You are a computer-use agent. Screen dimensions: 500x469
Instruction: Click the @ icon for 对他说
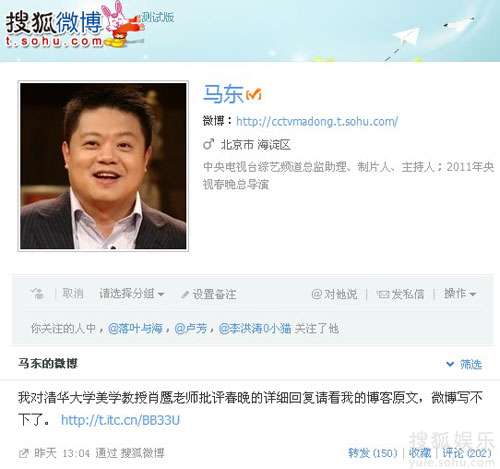tap(317, 294)
